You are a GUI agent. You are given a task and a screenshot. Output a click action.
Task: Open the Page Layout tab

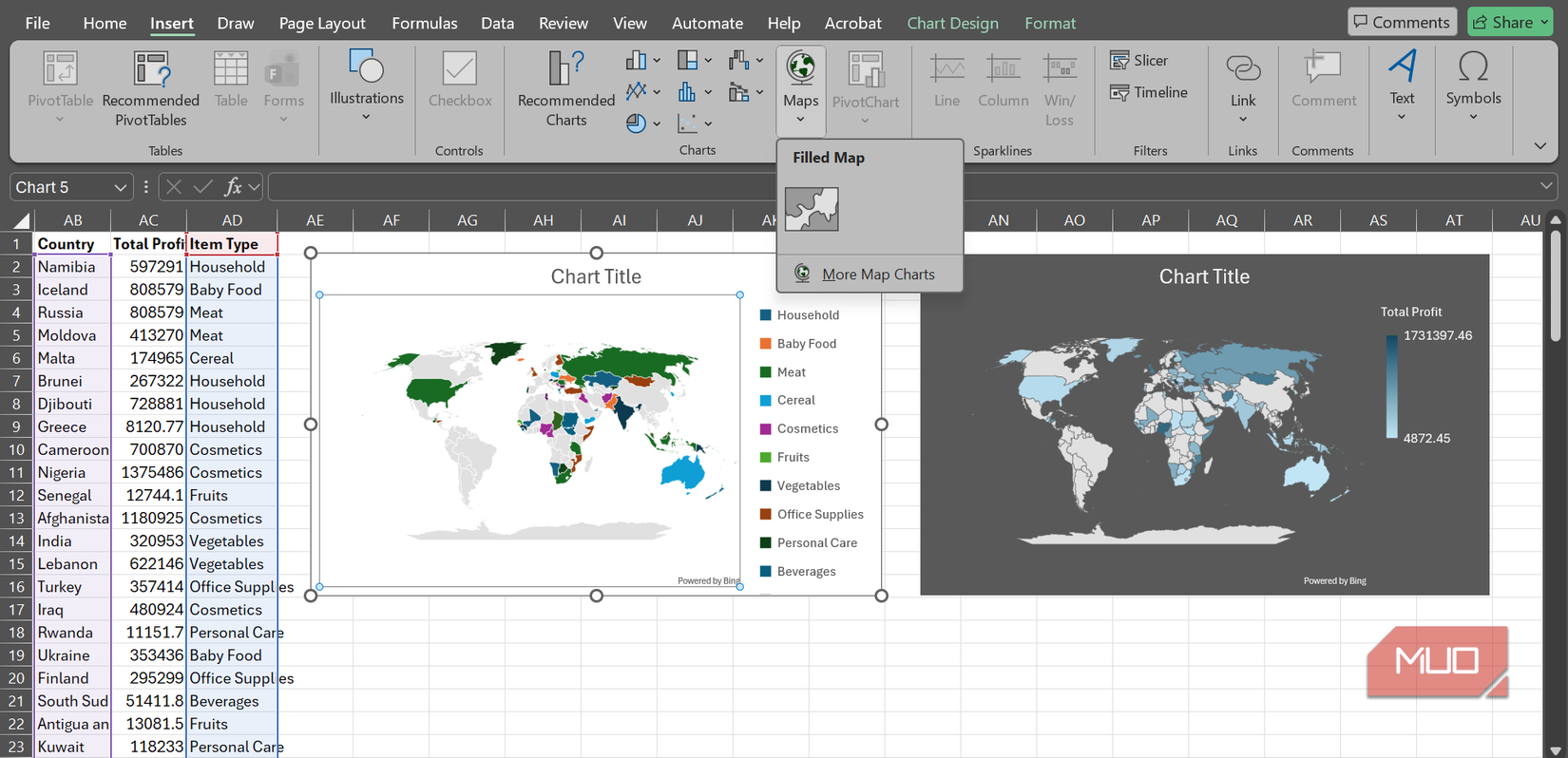click(321, 23)
